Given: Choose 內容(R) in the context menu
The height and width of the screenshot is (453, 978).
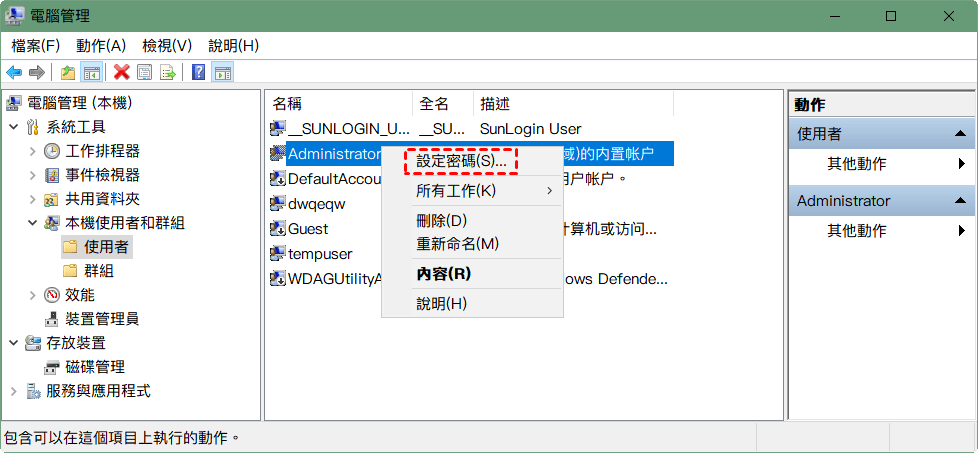Looking at the screenshot, I should [x=472, y=274].
